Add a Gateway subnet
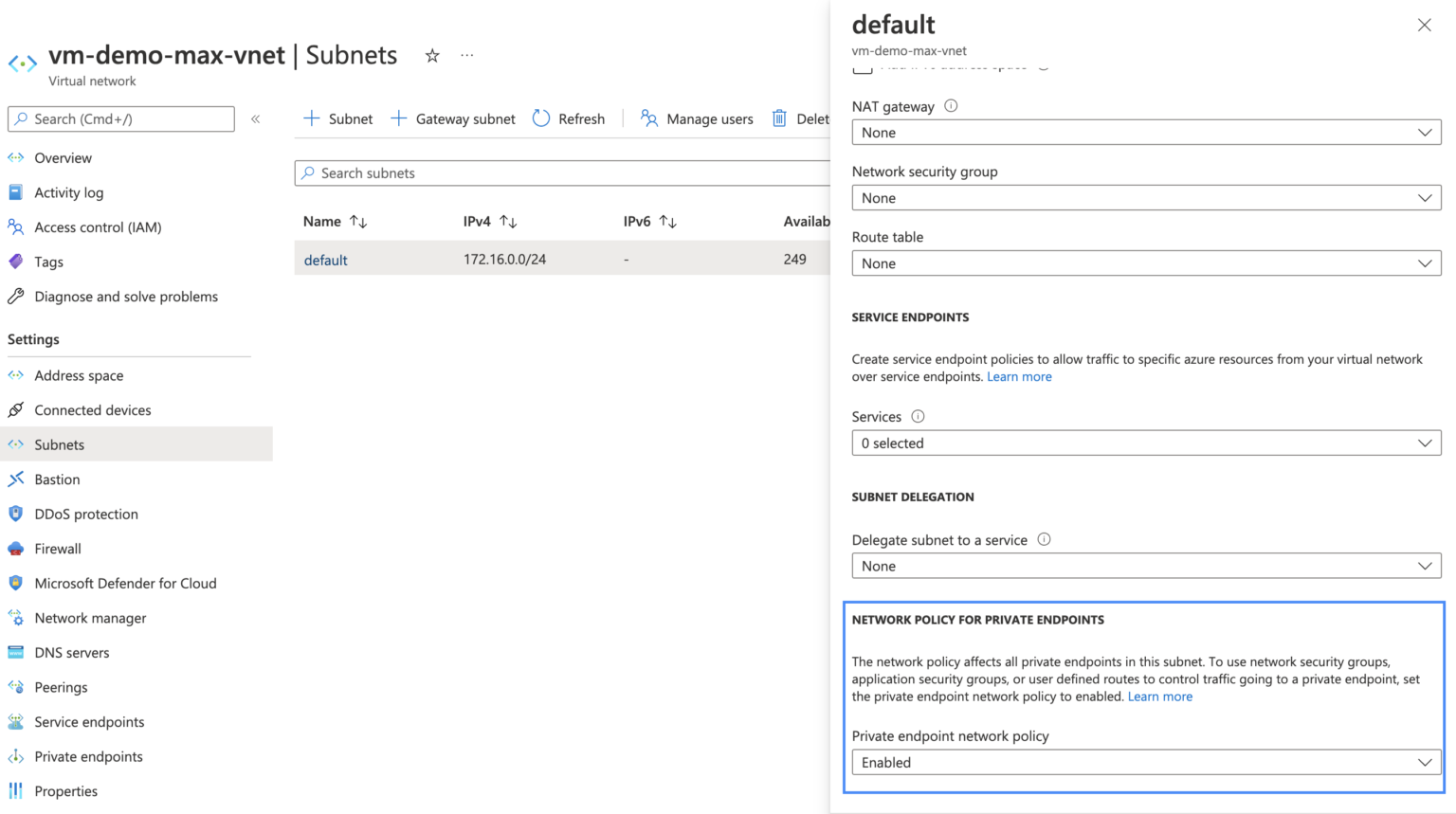The image size is (1456, 814). (x=453, y=118)
